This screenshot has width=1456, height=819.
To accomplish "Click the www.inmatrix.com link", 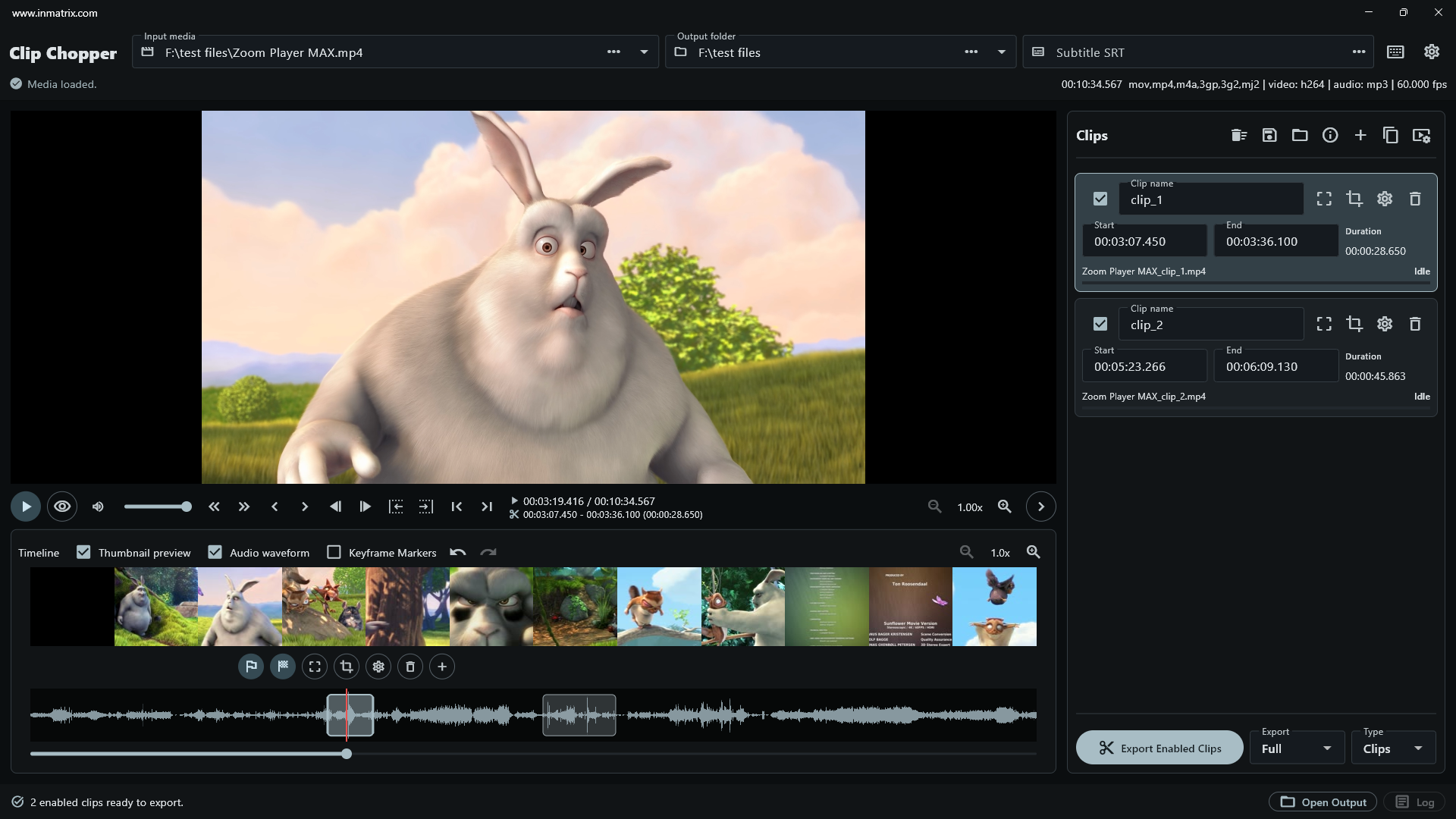I will pos(55,13).
